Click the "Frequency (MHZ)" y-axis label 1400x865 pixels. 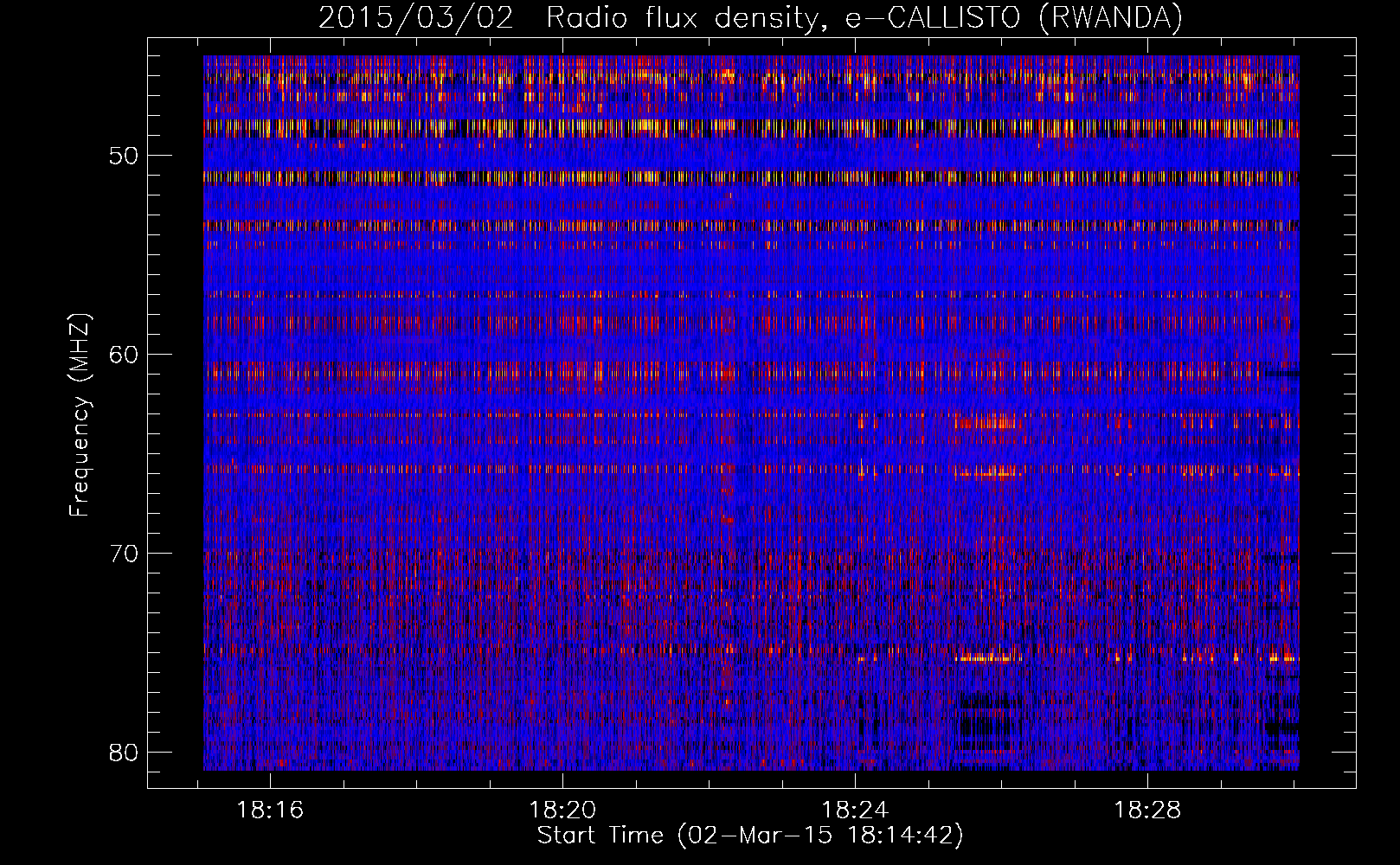click(x=80, y=414)
